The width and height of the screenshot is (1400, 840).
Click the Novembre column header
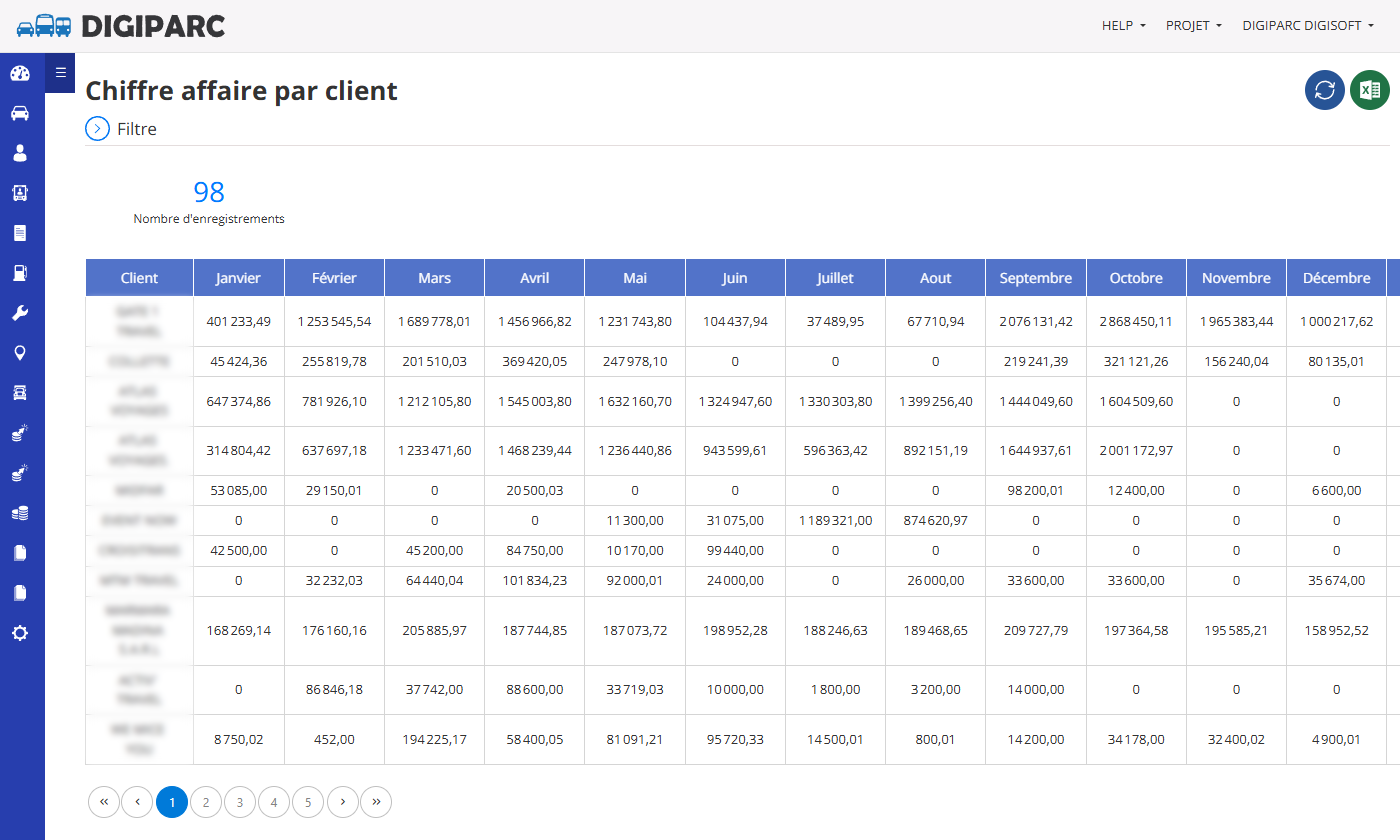tap(1236, 278)
